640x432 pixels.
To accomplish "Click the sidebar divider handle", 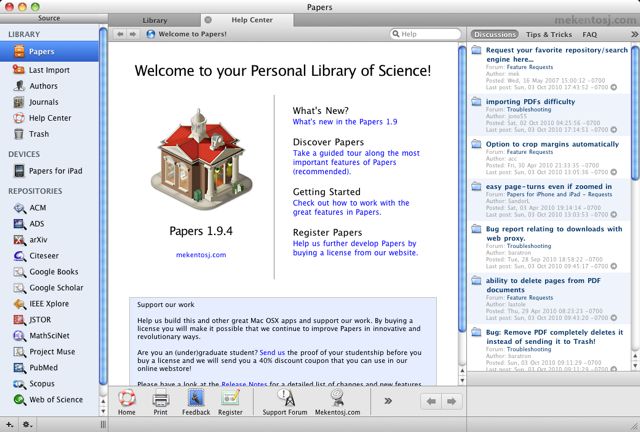I will click(103, 425).
